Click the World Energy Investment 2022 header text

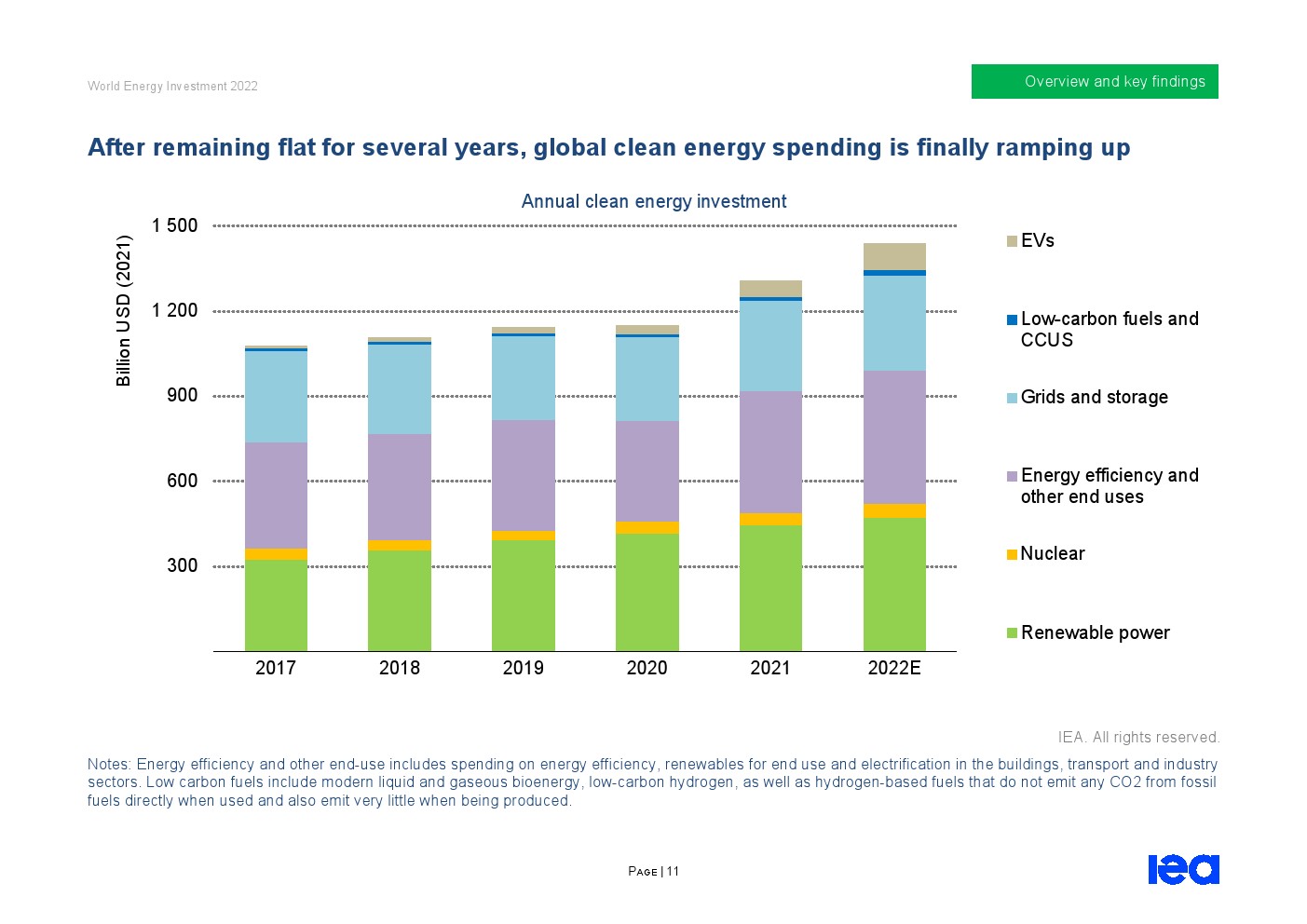click(172, 86)
